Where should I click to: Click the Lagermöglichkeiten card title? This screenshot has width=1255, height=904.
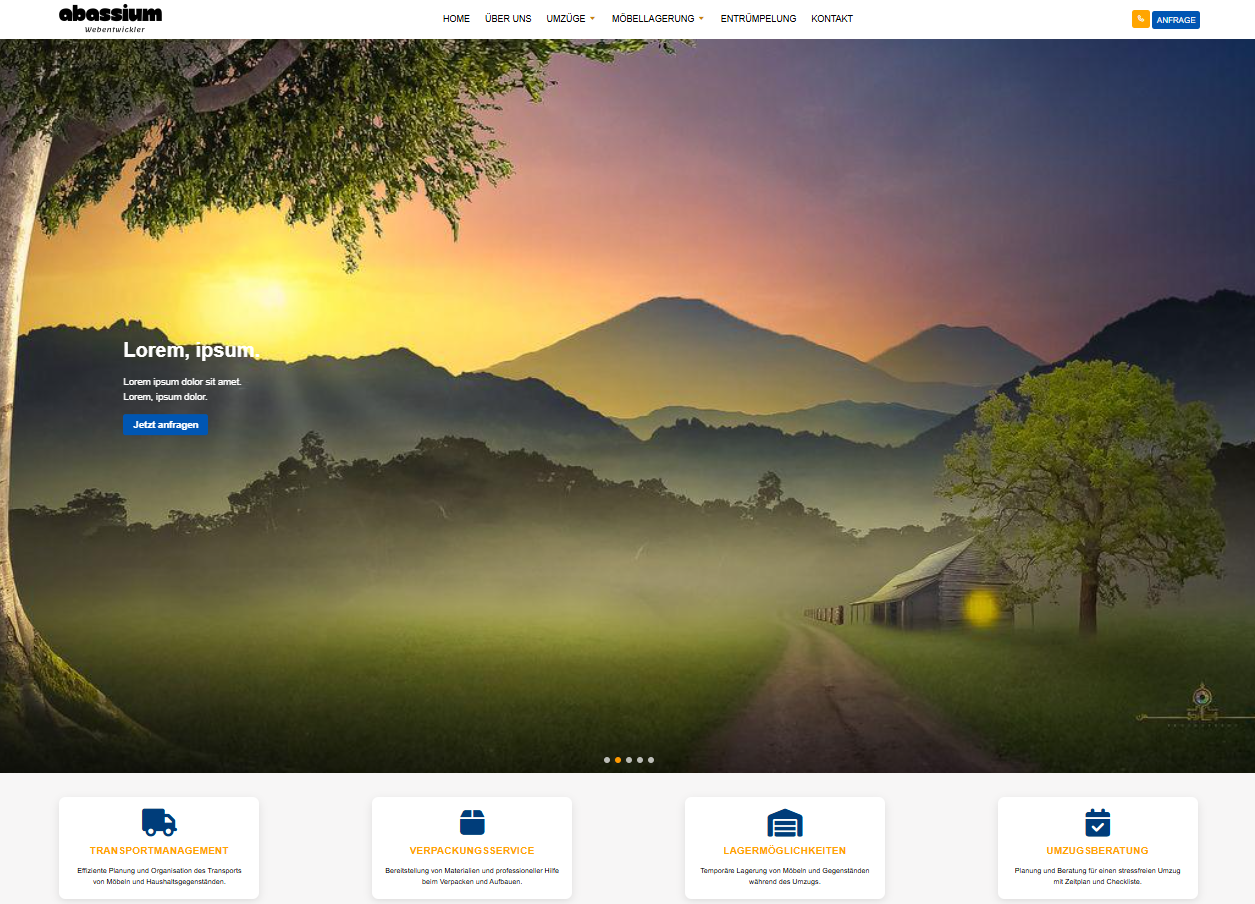pos(785,851)
